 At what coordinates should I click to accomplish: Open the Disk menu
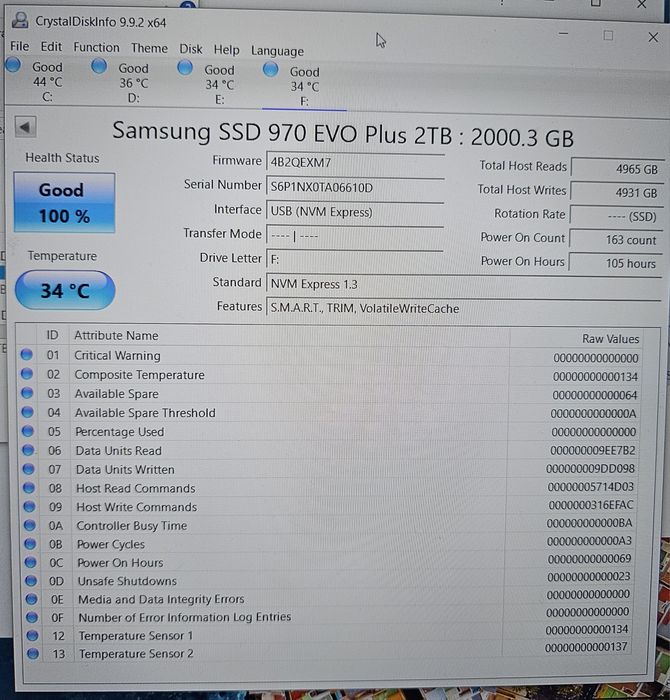point(191,49)
